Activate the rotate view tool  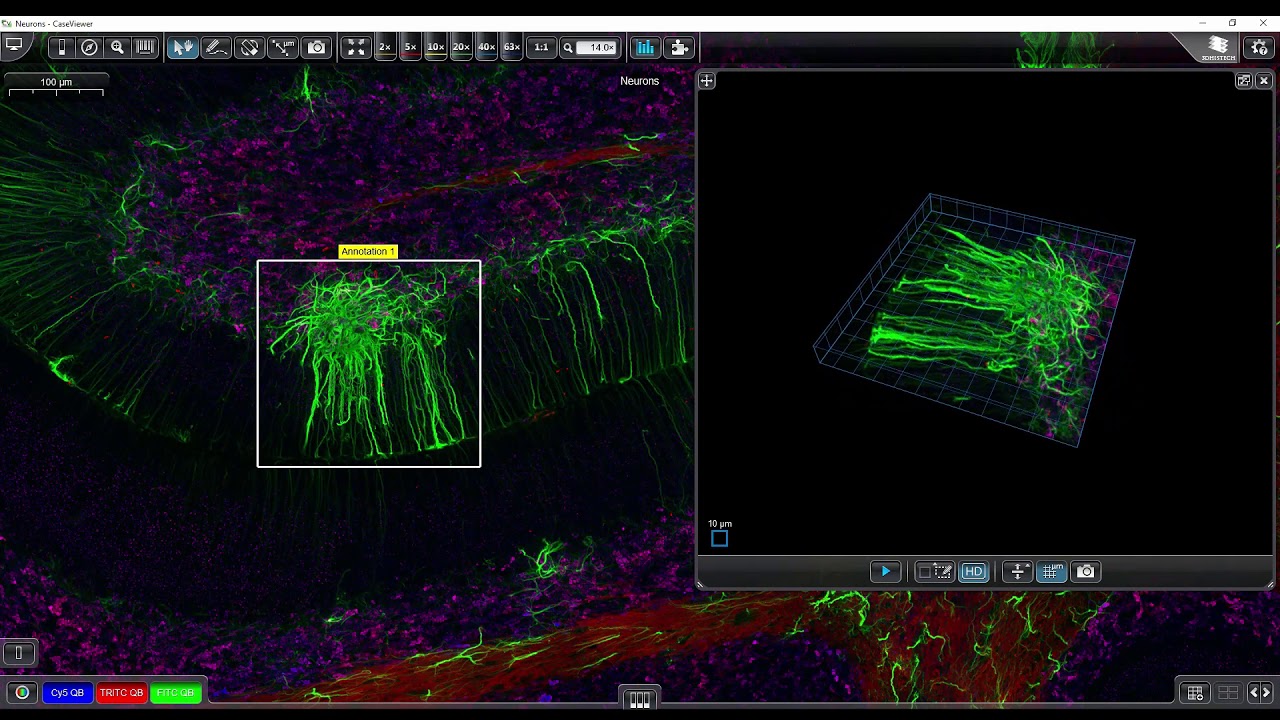click(250, 47)
